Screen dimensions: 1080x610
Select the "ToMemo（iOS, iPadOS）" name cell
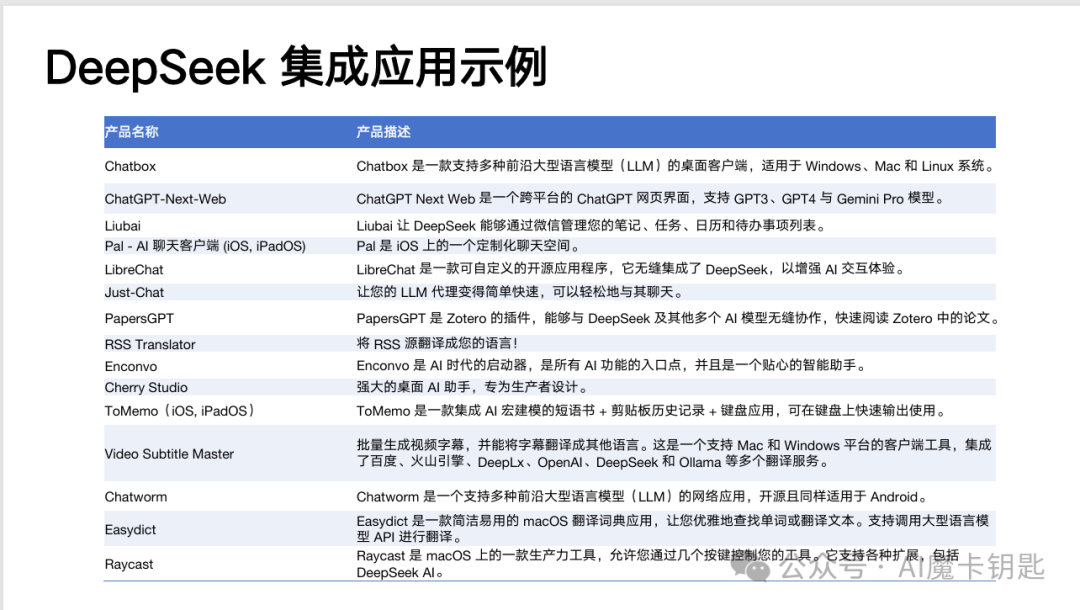(x=181, y=410)
